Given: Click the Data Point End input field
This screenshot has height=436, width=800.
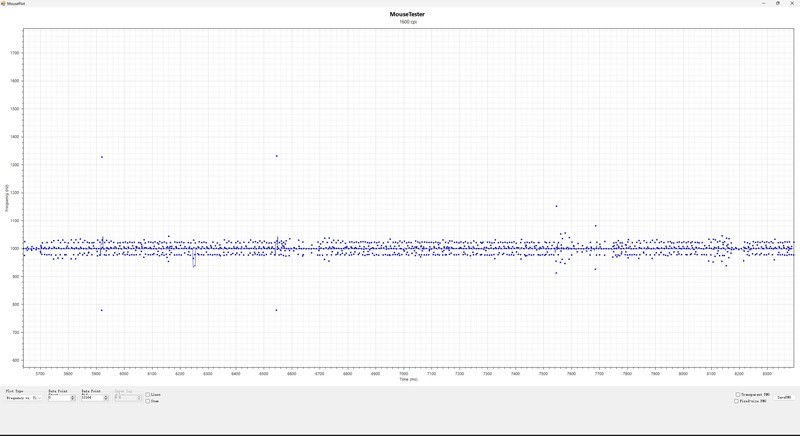Looking at the screenshot, I should point(91,398).
